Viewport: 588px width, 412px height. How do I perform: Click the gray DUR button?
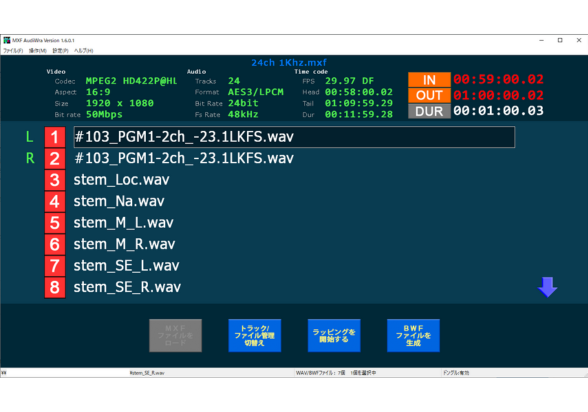point(429,111)
